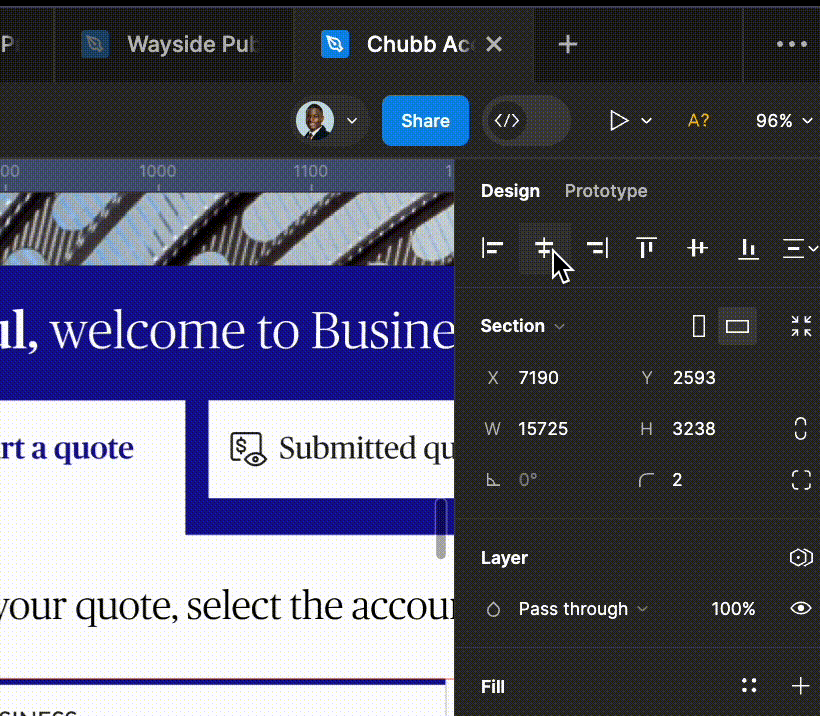Viewport: 820px width, 716px height.
Task: Switch to portrait orientation
Action: (x=699, y=326)
